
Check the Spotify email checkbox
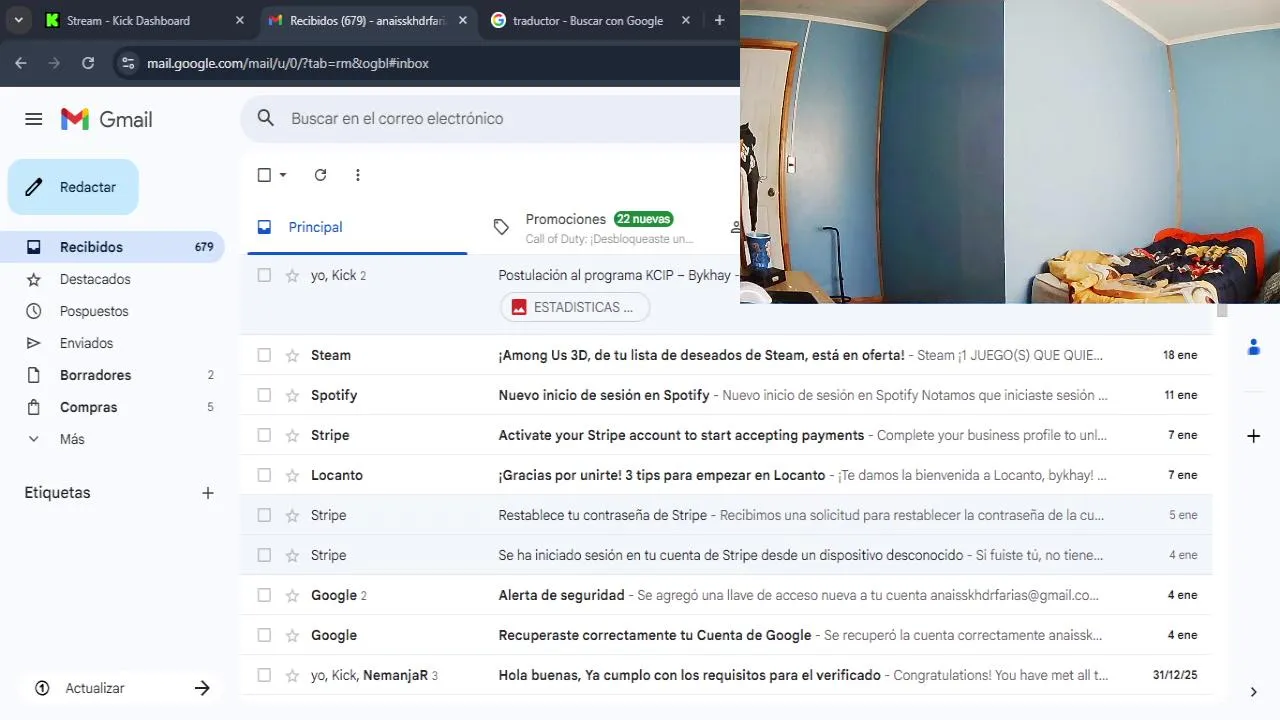[x=264, y=395]
